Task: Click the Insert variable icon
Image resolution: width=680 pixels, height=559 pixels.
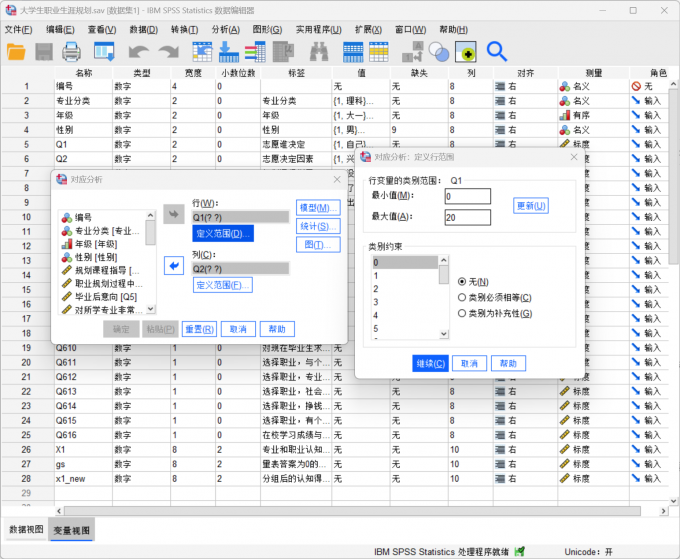Action: 379,52
